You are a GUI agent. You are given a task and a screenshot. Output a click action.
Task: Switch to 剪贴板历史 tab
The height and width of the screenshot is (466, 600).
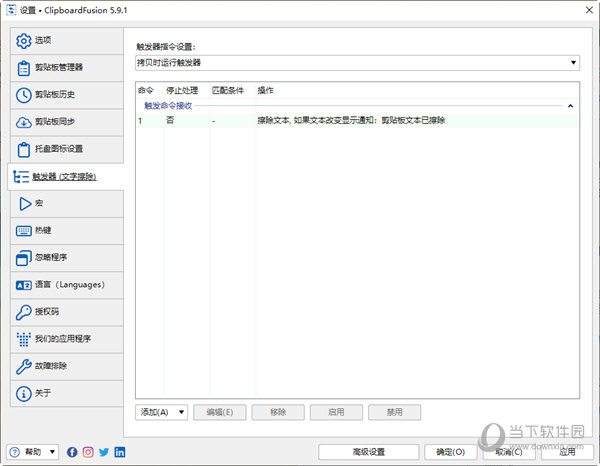67,95
